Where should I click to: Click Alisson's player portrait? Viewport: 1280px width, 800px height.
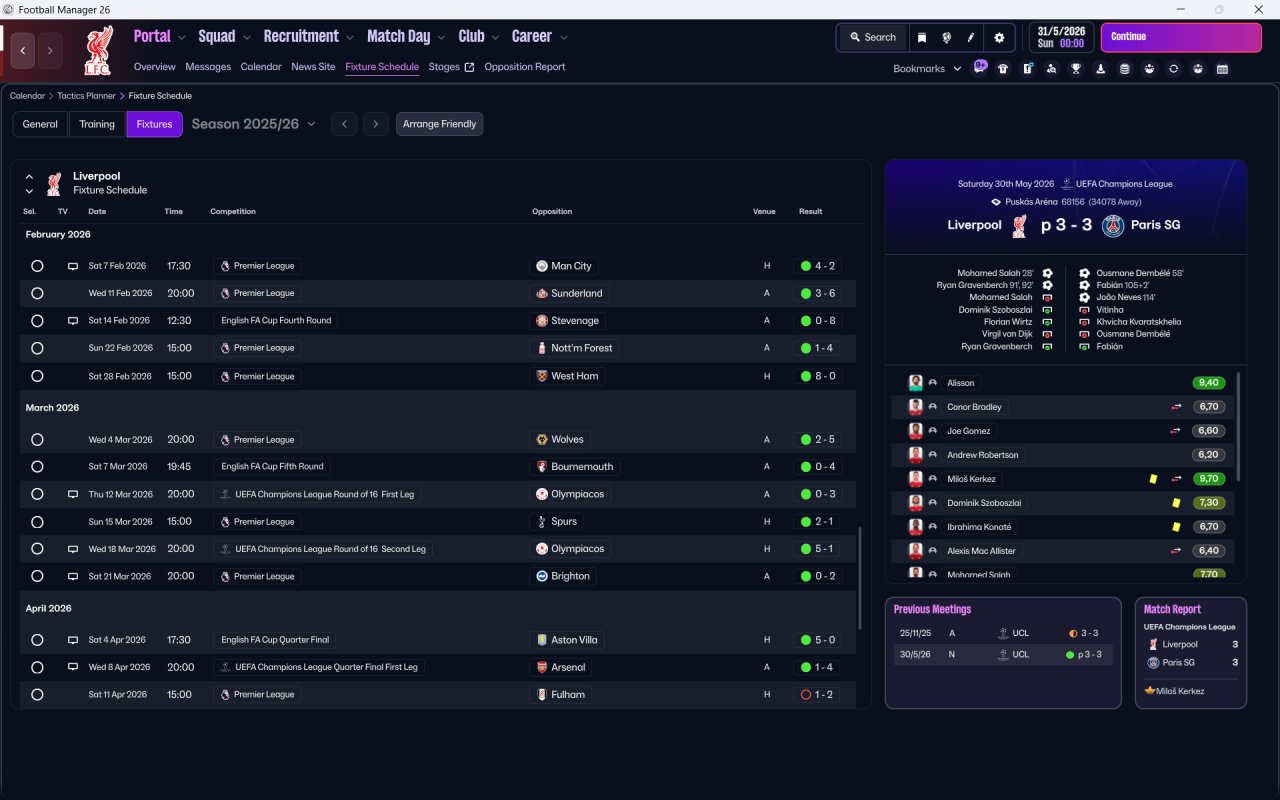[915, 383]
